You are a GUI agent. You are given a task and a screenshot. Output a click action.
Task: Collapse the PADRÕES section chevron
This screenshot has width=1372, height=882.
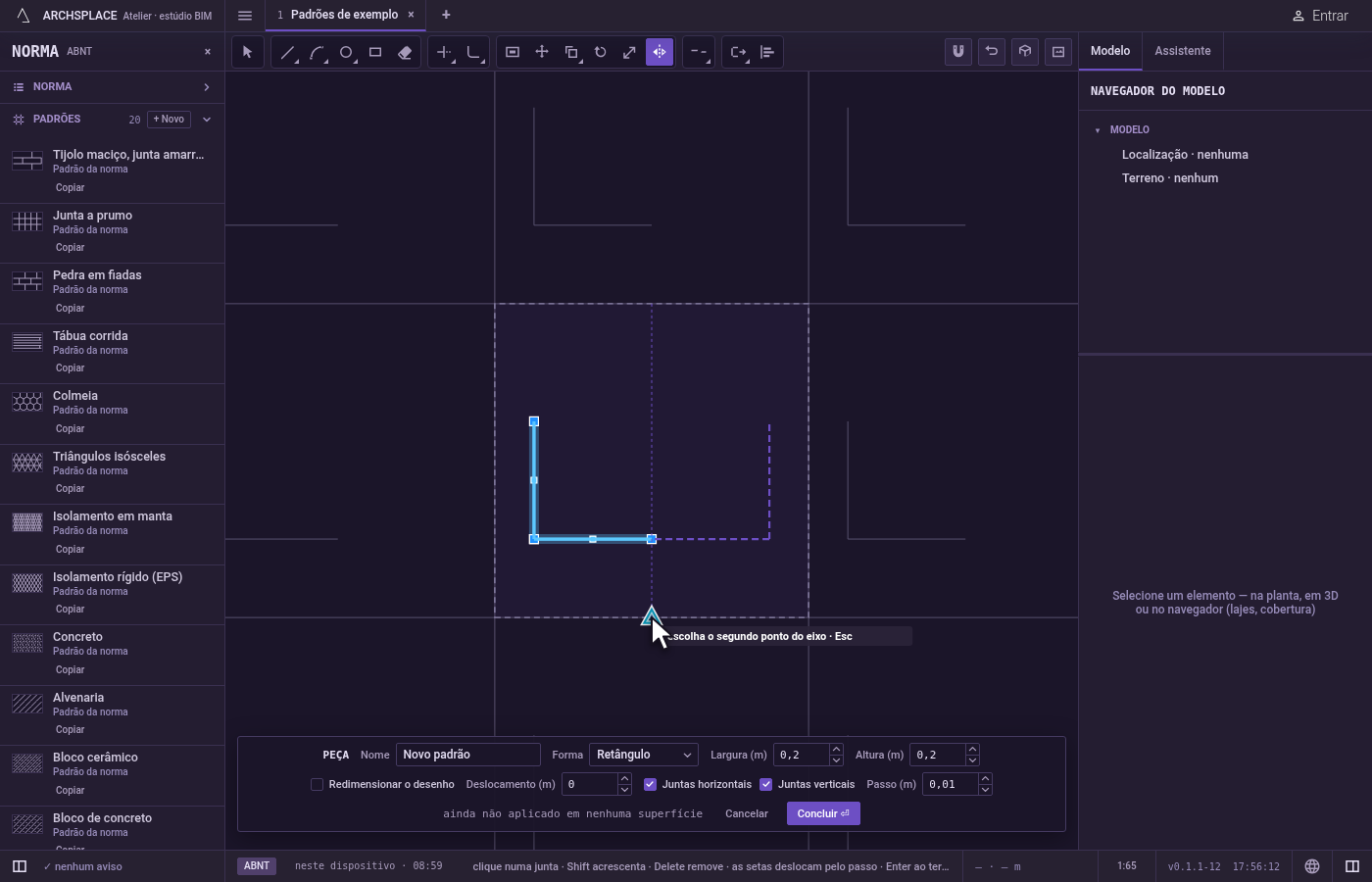tap(207, 120)
